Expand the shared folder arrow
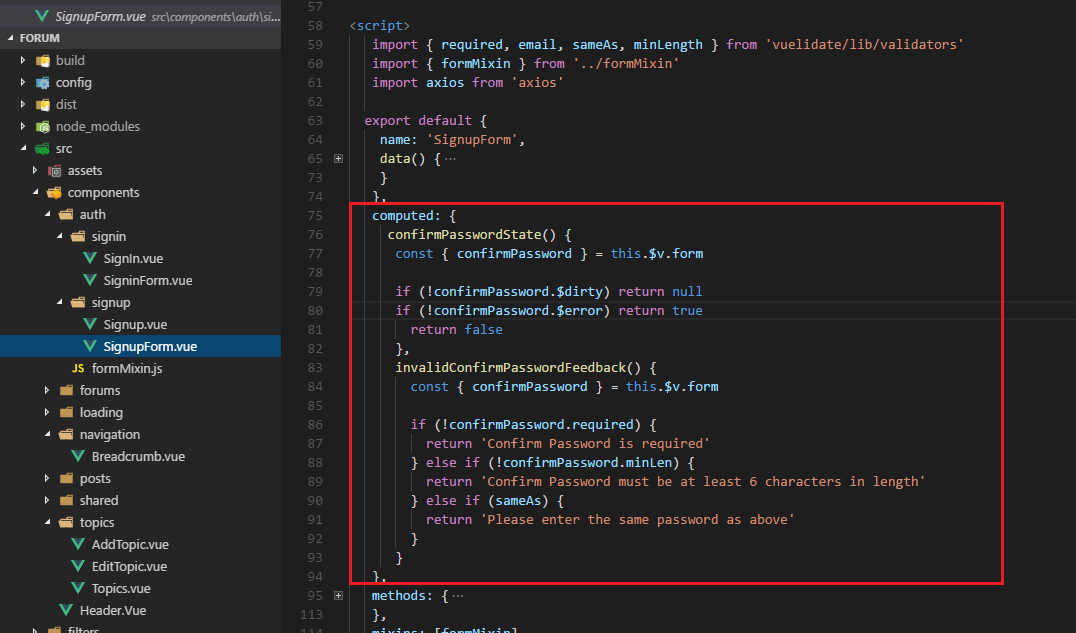1076x633 pixels. click(x=47, y=500)
